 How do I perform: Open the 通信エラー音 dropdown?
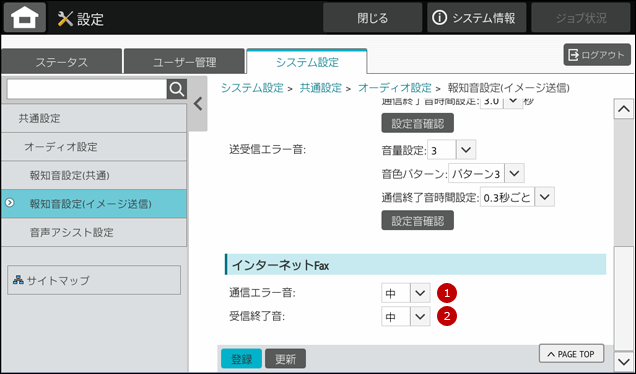tap(406, 293)
